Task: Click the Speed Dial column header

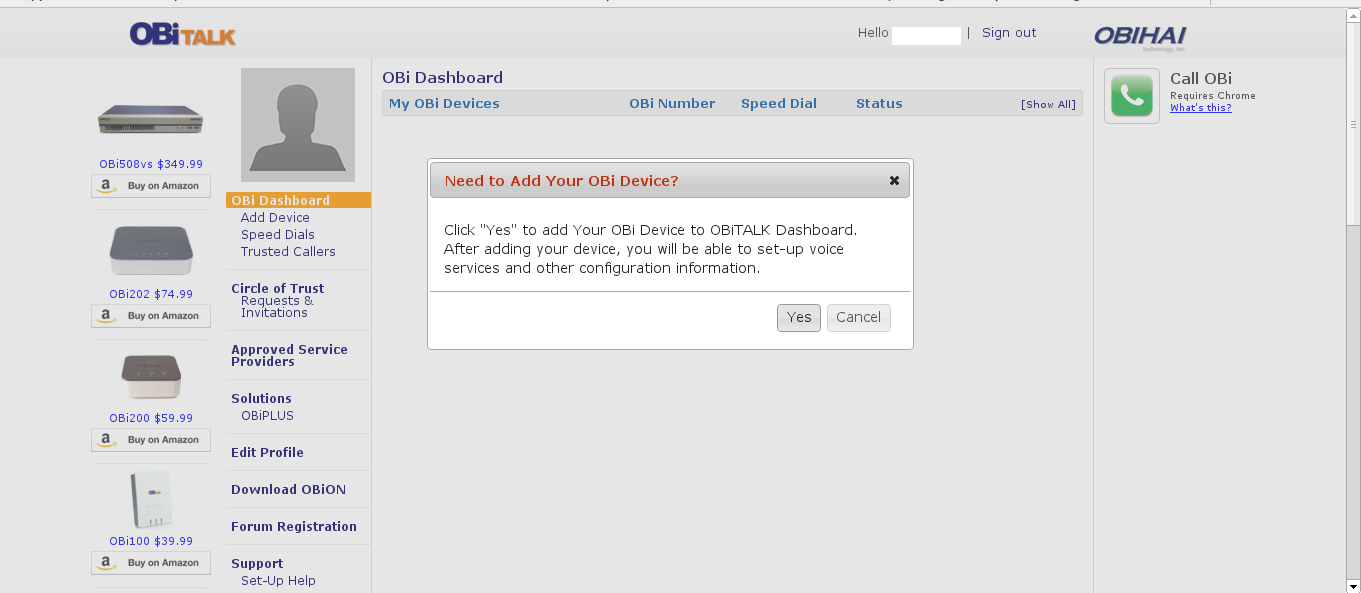Action: tap(779, 104)
